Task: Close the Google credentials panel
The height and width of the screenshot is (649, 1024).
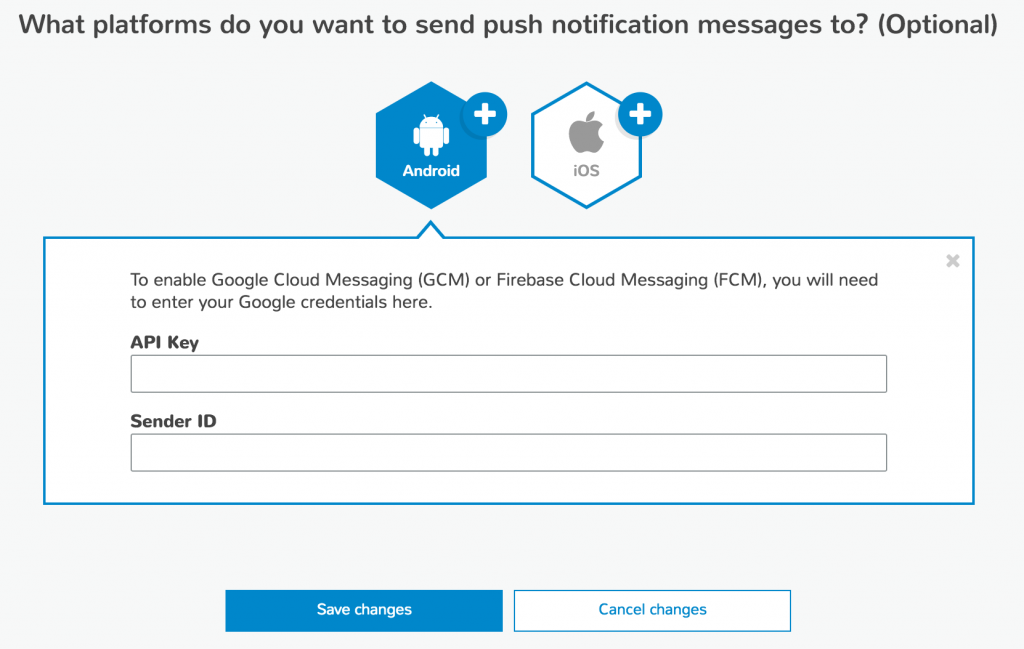Action: pyautogui.click(x=953, y=261)
